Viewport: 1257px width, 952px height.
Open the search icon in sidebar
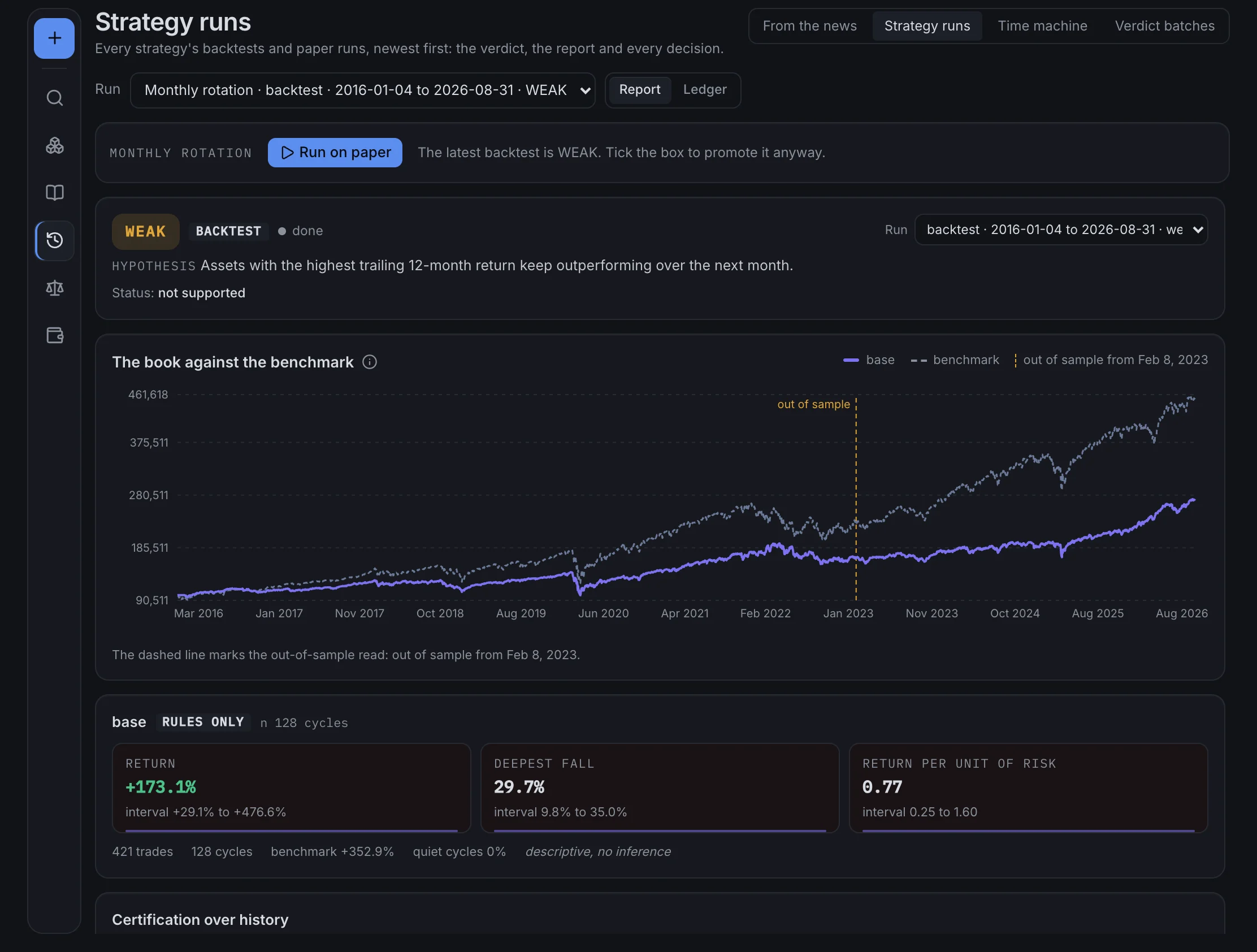click(55, 98)
